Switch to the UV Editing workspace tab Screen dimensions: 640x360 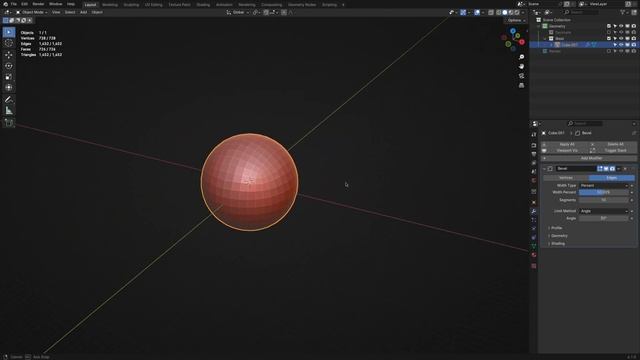[153, 4]
